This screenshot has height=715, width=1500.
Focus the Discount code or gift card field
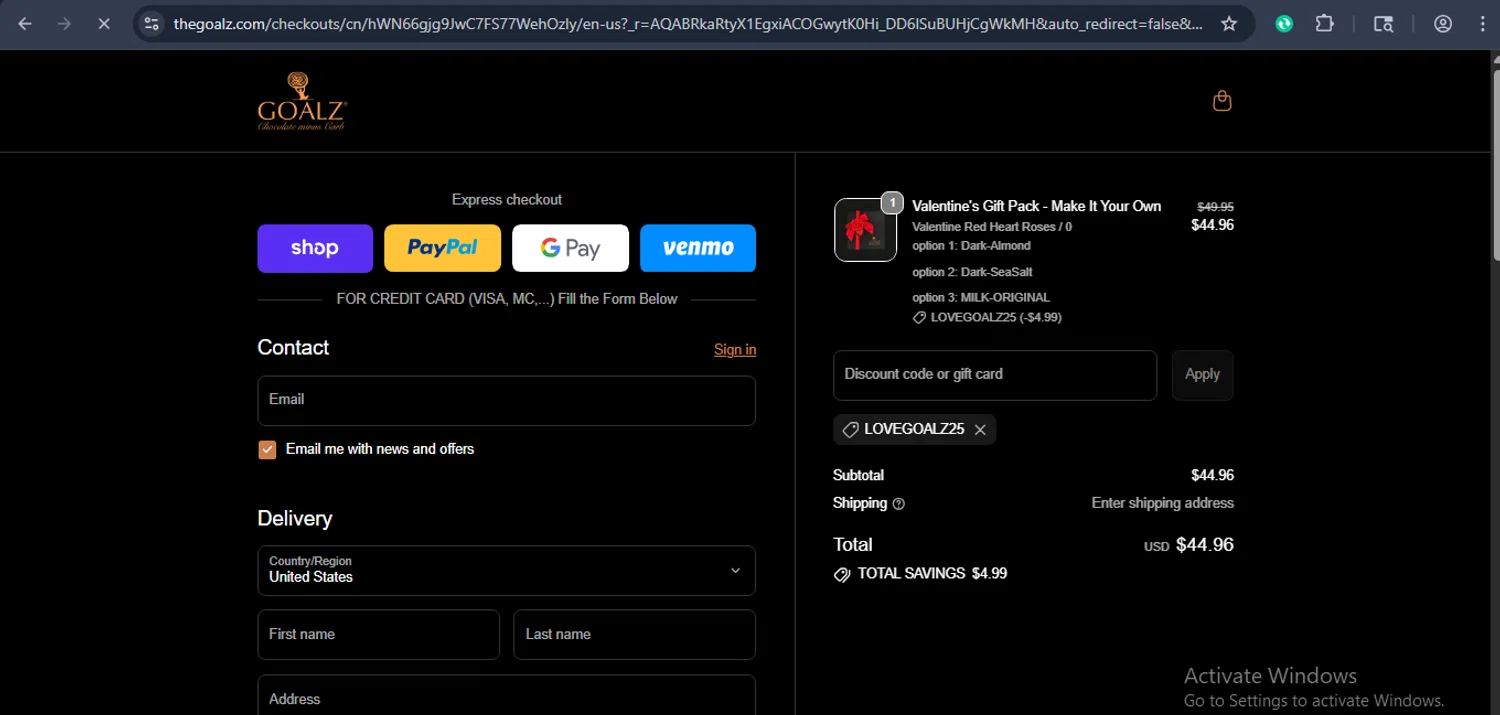[x=995, y=375]
